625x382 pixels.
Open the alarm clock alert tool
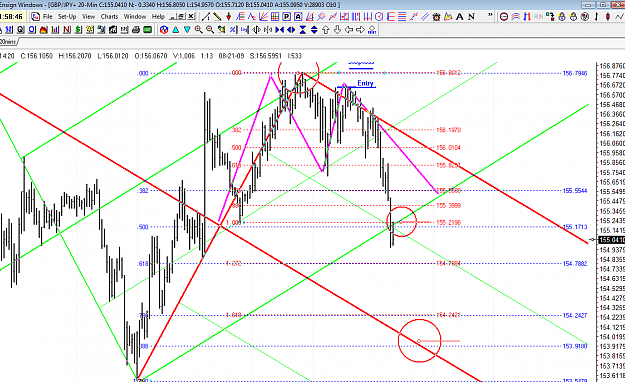[x=437, y=17]
